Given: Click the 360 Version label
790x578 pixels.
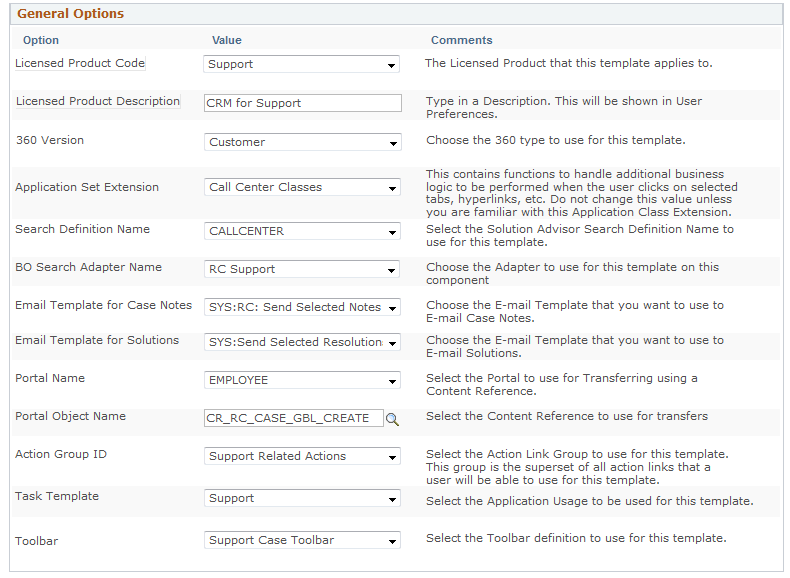Looking at the screenshot, I should click(x=50, y=140).
